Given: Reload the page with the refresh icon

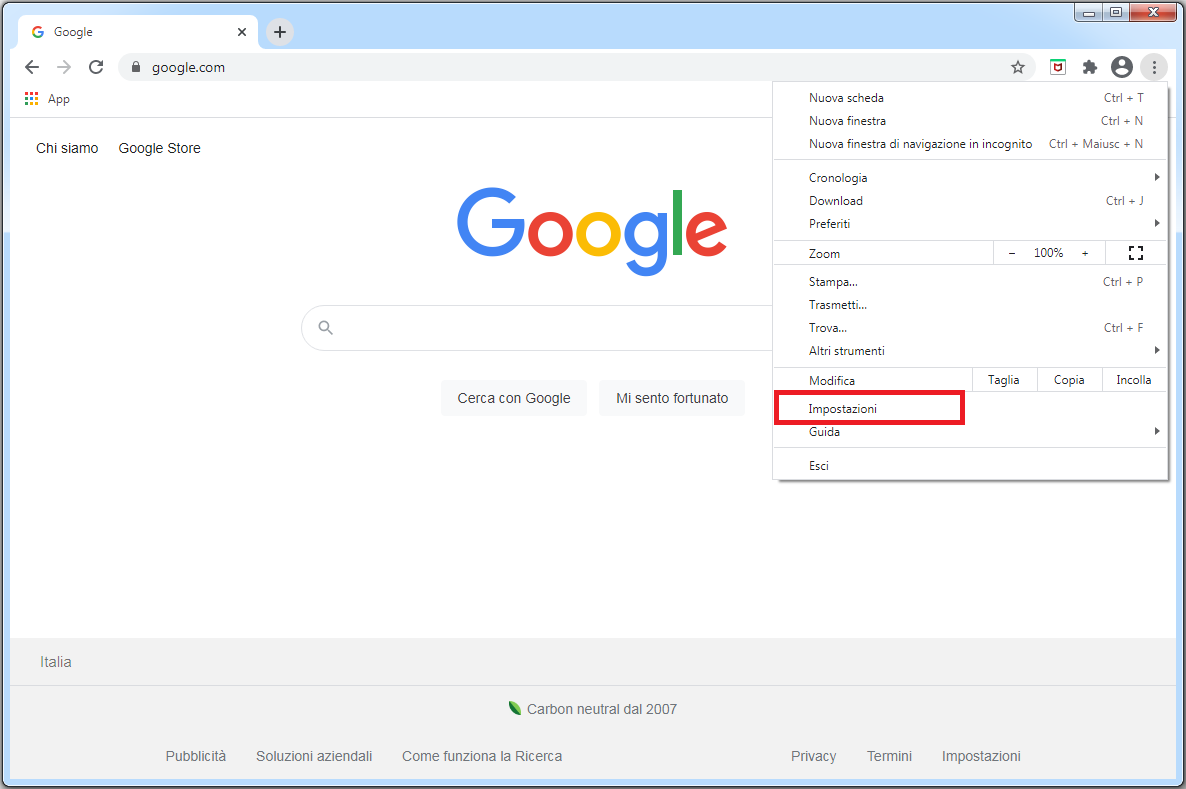Looking at the screenshot, I should pyautogui.click(x=96, y=67).
